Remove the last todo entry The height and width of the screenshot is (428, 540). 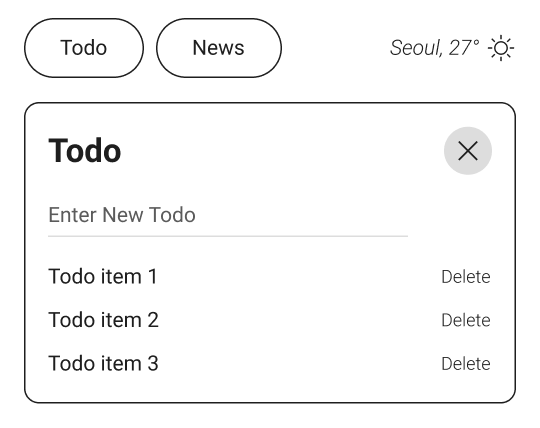pos(466,364)
